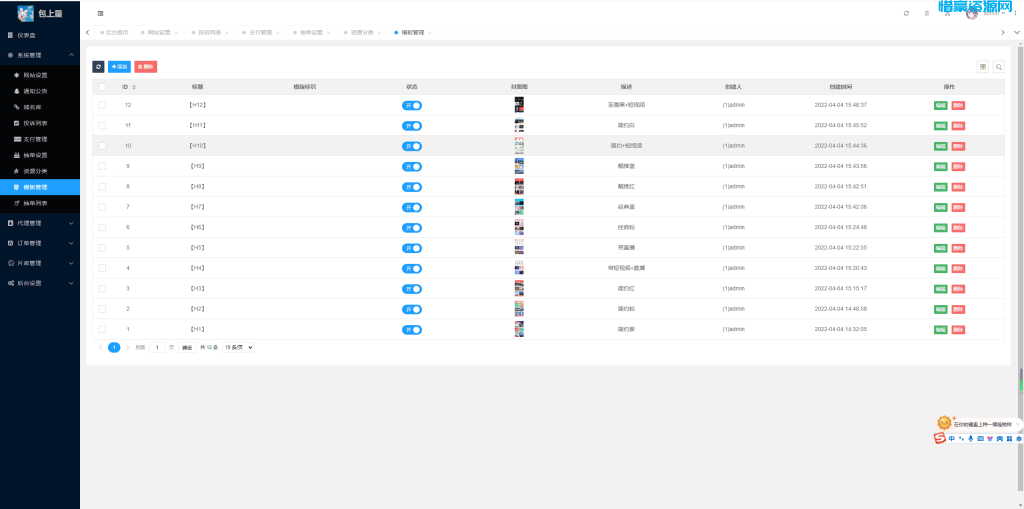Click the green edit button for H11
Image resolution: width=1024 pixels, height=509 pixels.
click(941, 126)
